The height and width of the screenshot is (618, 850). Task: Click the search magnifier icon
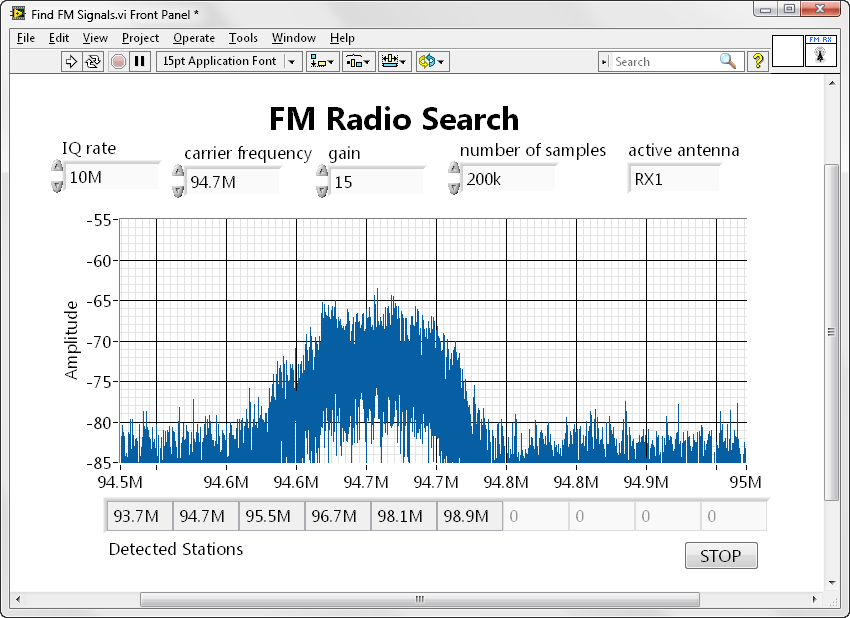(x=729, y=61)
